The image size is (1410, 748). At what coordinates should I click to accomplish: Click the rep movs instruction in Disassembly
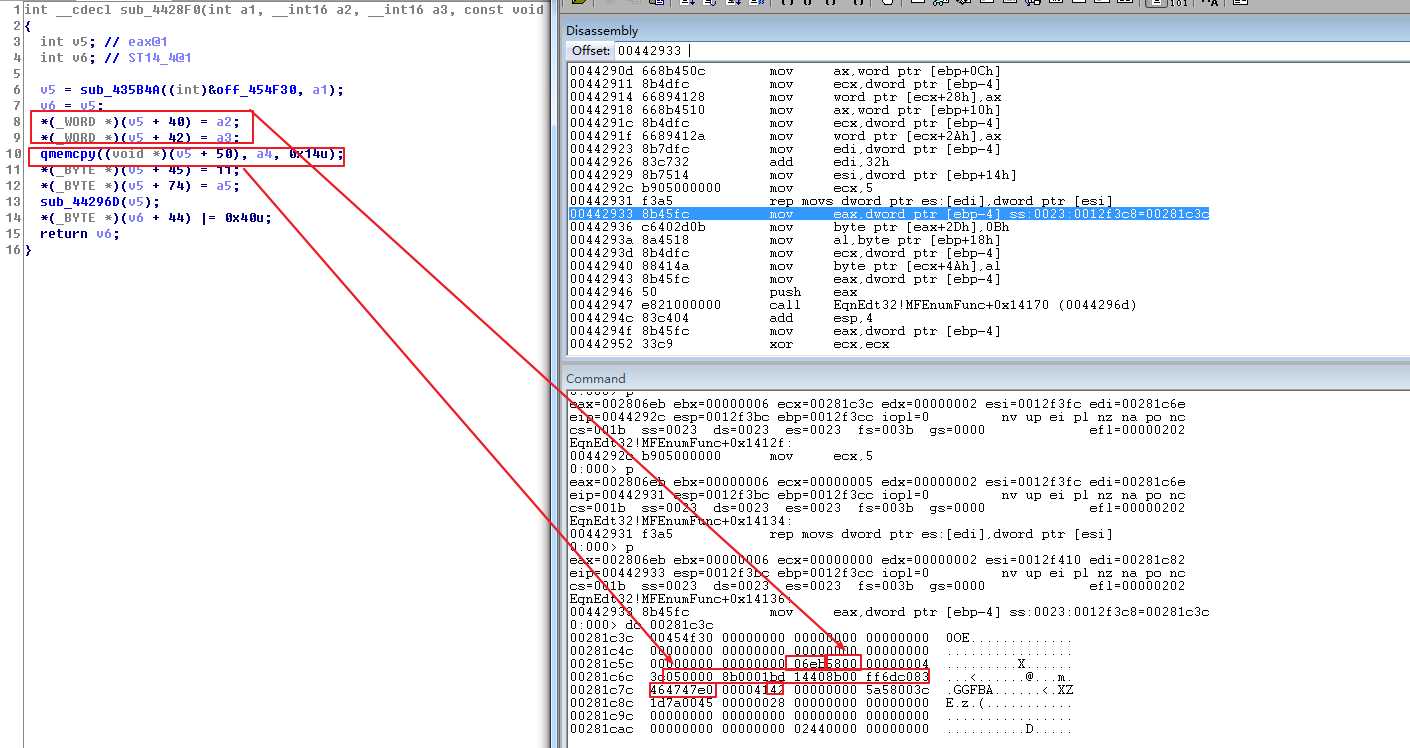841,201
